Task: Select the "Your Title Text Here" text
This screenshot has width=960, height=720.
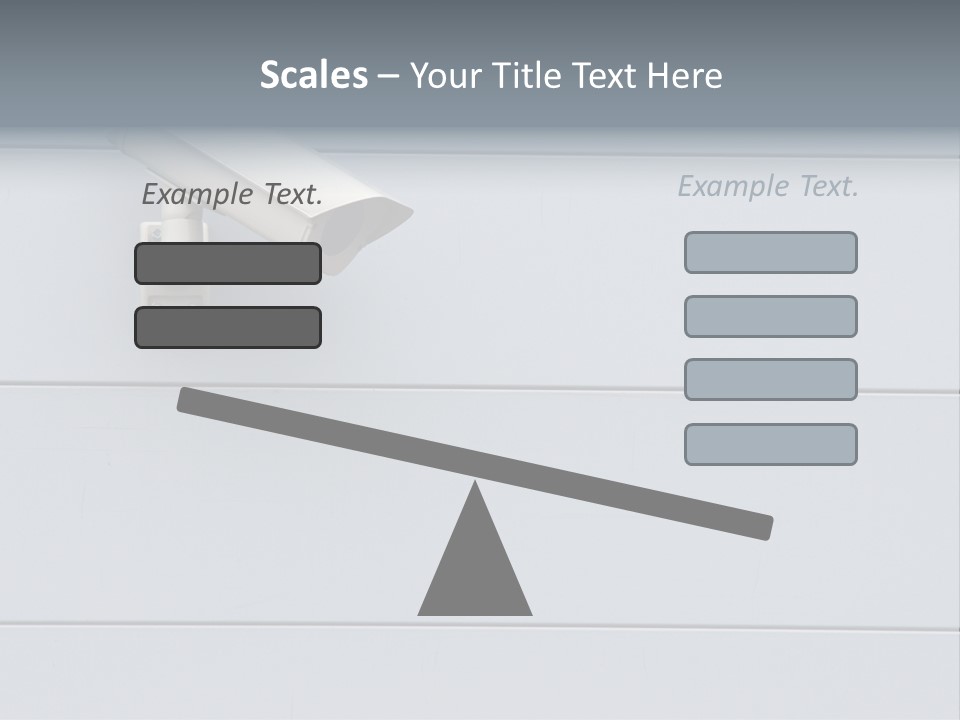Action: pos(566,75)
